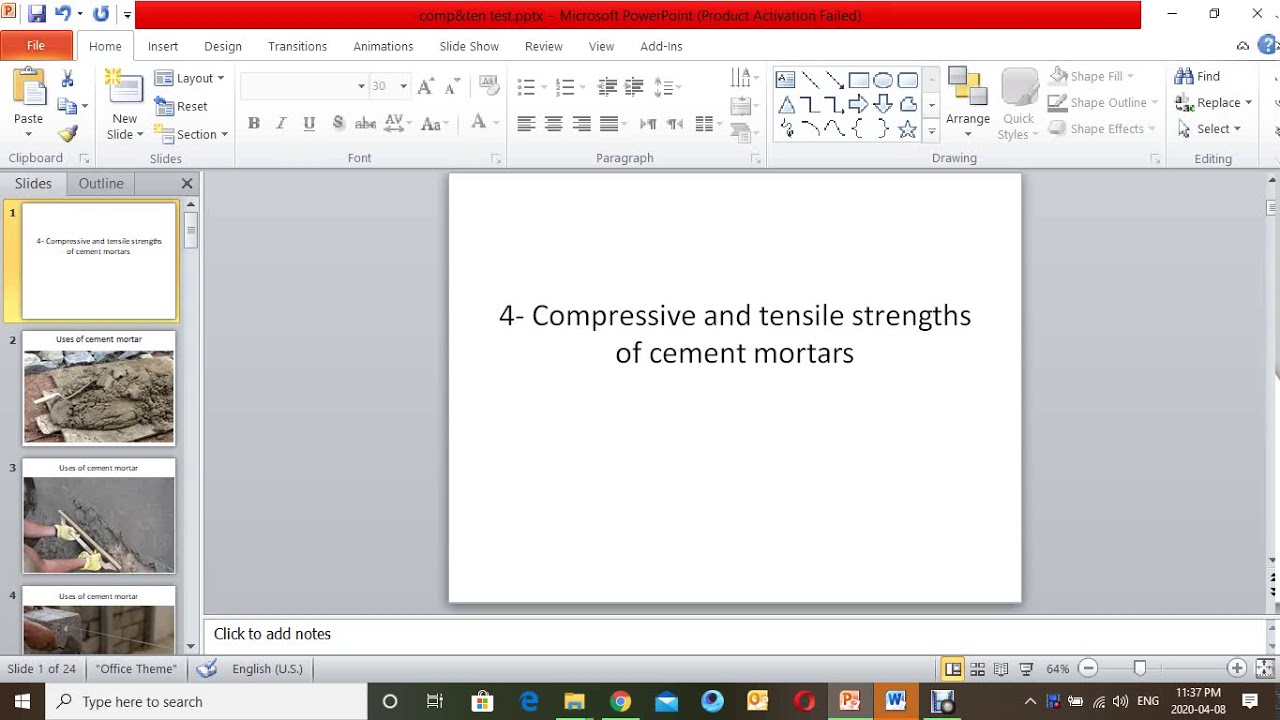Select the Down Arrow shape

(883, 104)
